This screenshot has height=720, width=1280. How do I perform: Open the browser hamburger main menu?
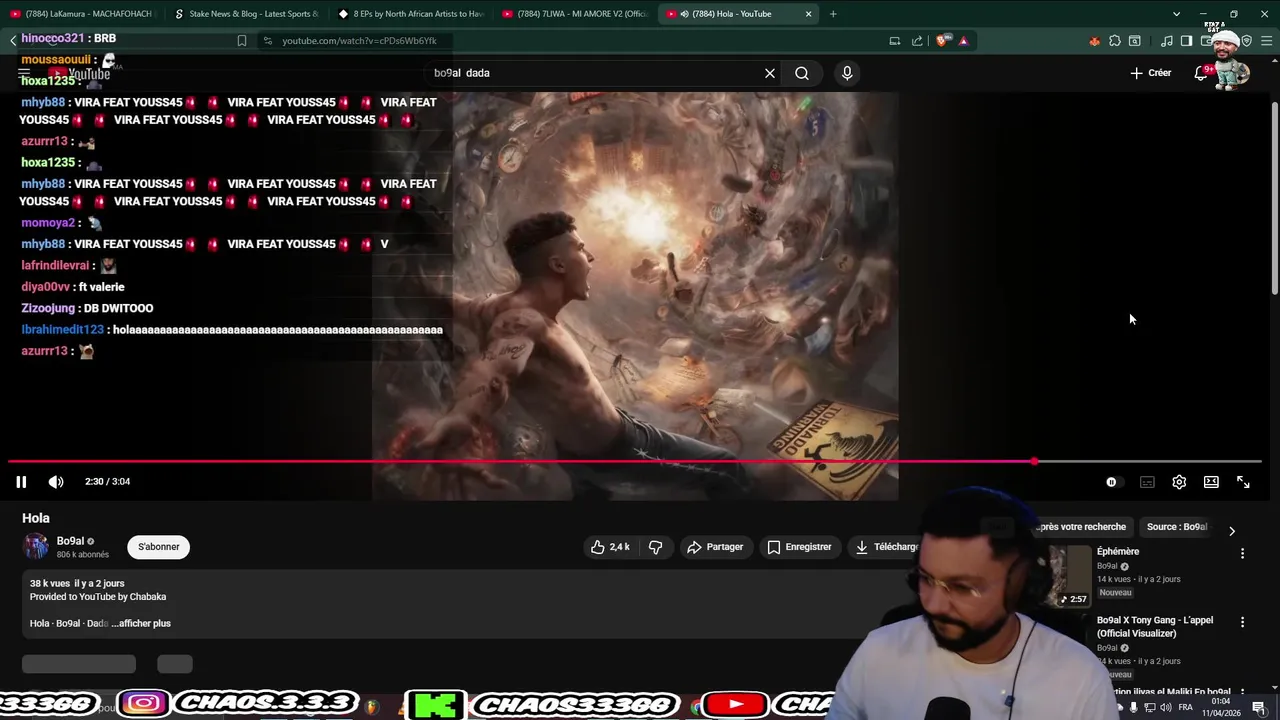1267,41
